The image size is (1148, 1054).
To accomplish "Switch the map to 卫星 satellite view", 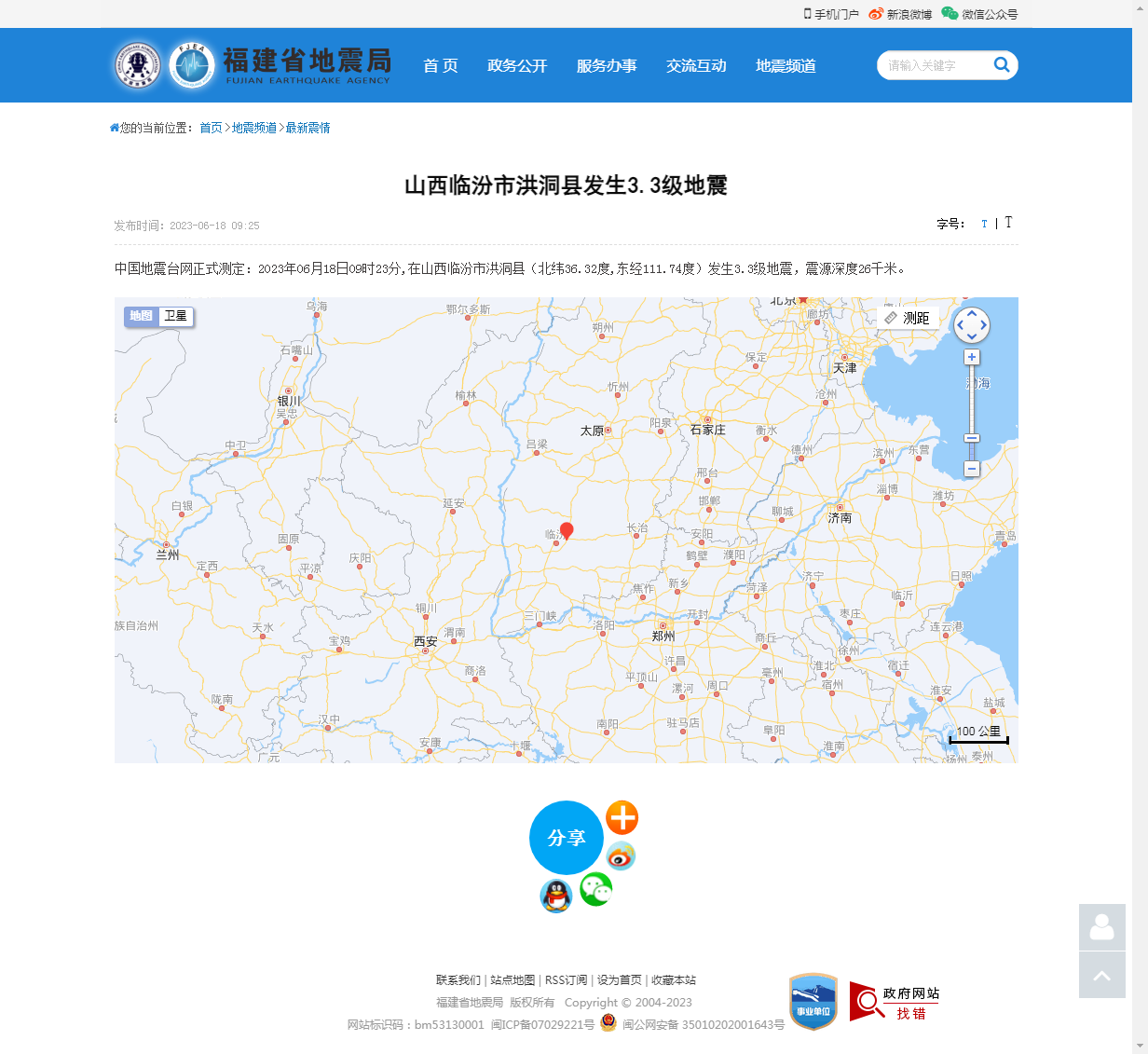I will tap(174, 317).
